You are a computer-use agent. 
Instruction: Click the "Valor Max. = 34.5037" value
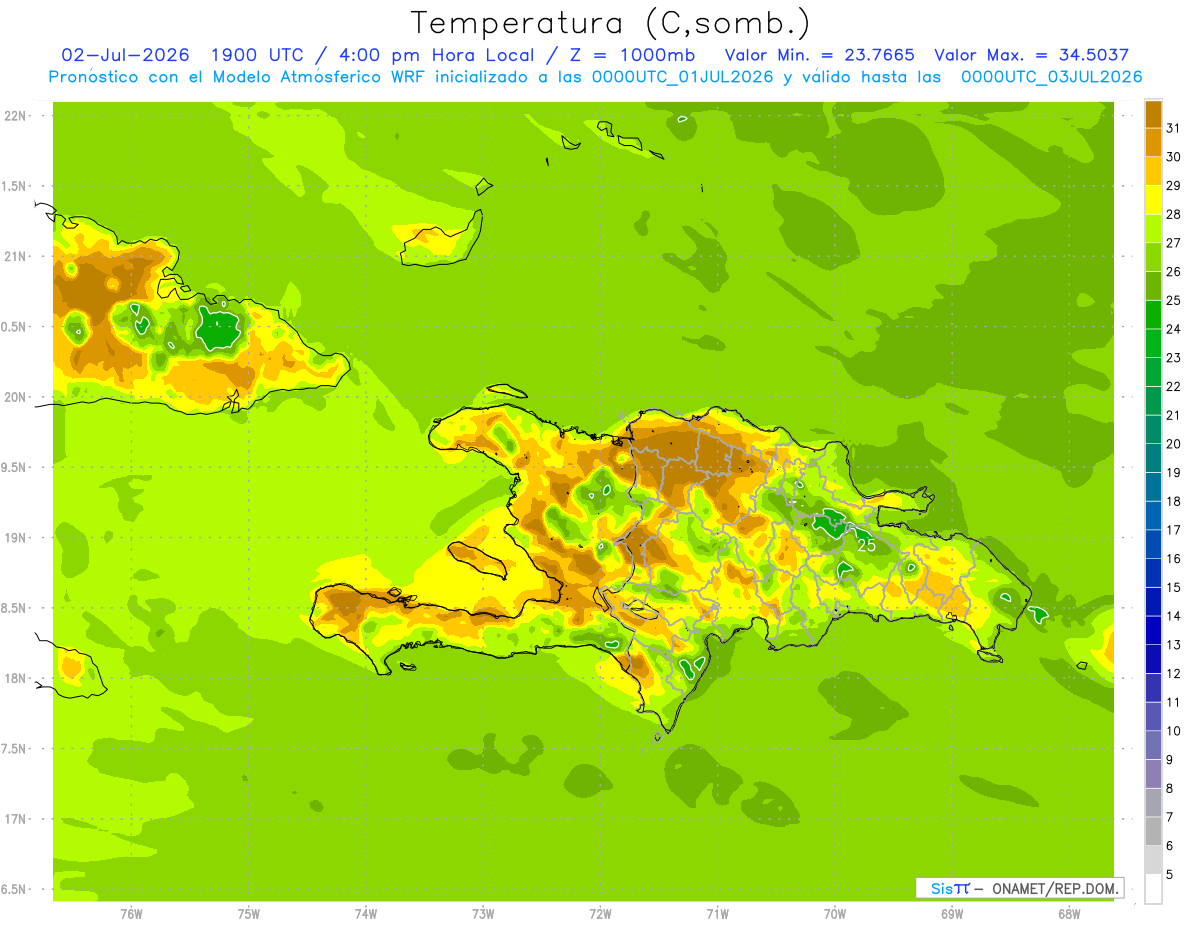click(x=1031, y=55)
